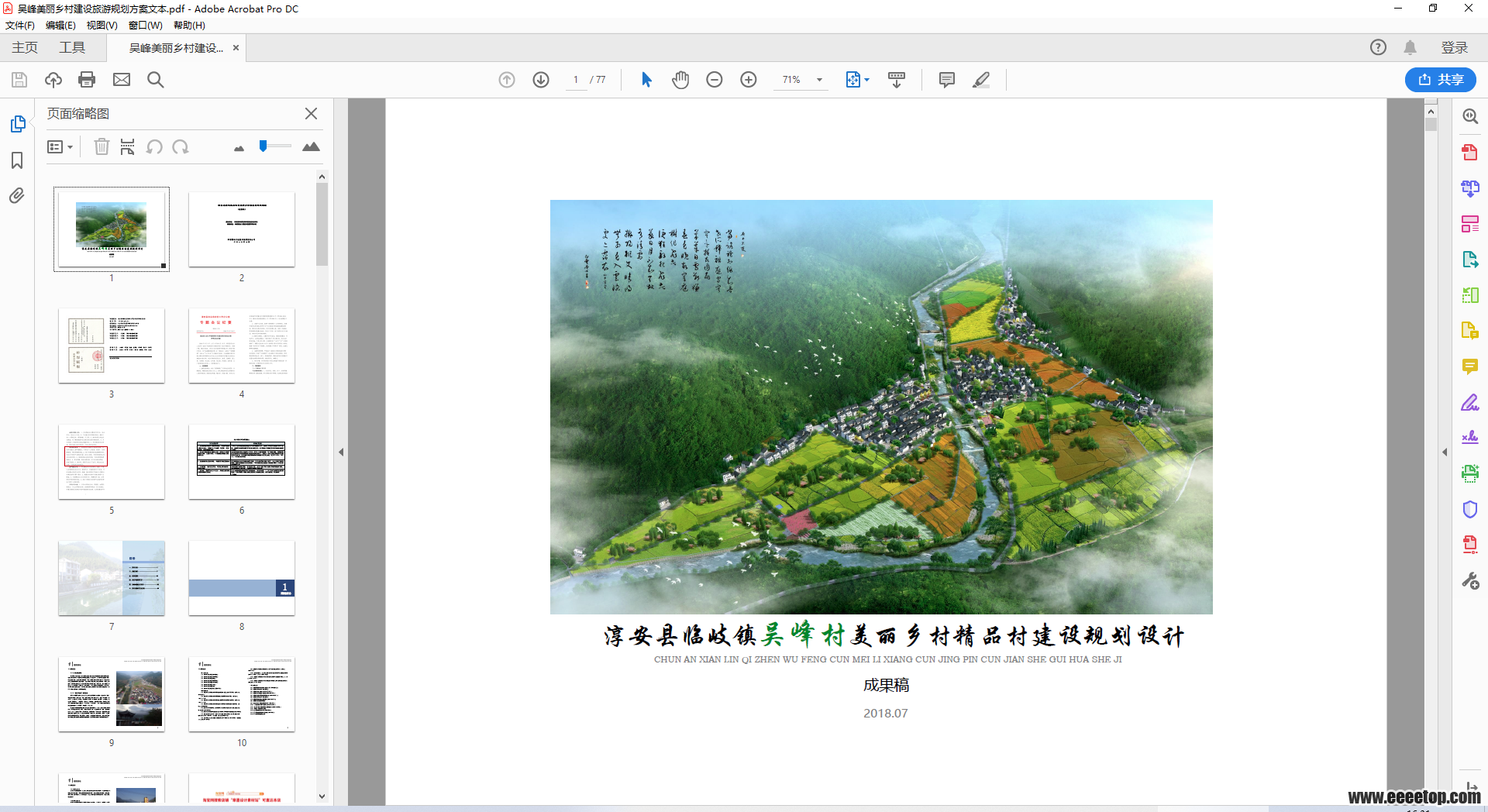Viewport: 1488px width, 812px height.
Task: Open the zoom level dropdown arrow
Action: point(819,80)
